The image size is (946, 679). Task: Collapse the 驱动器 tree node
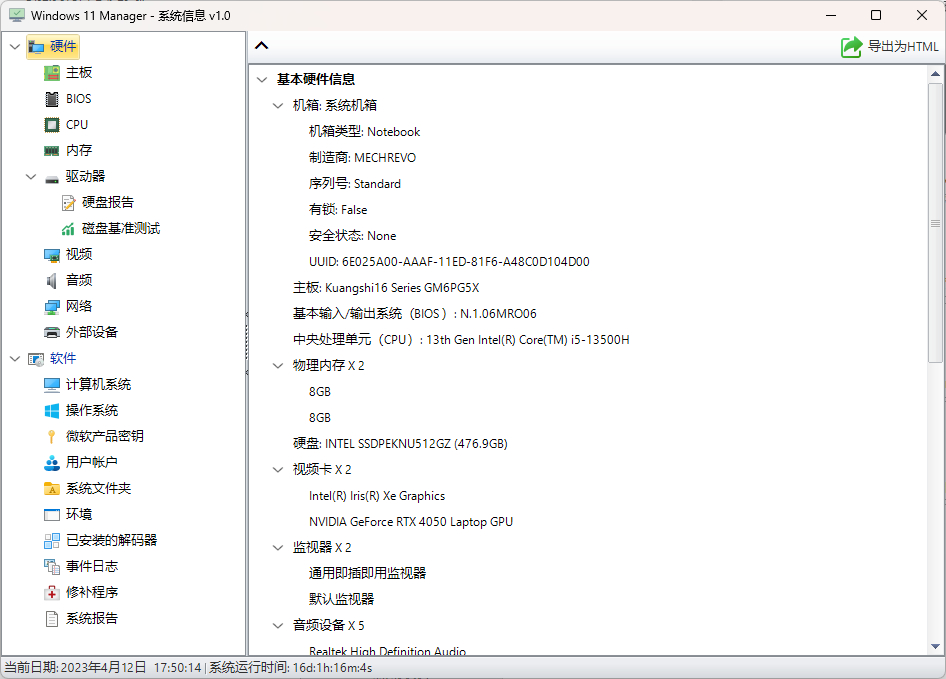pos(31,177)
